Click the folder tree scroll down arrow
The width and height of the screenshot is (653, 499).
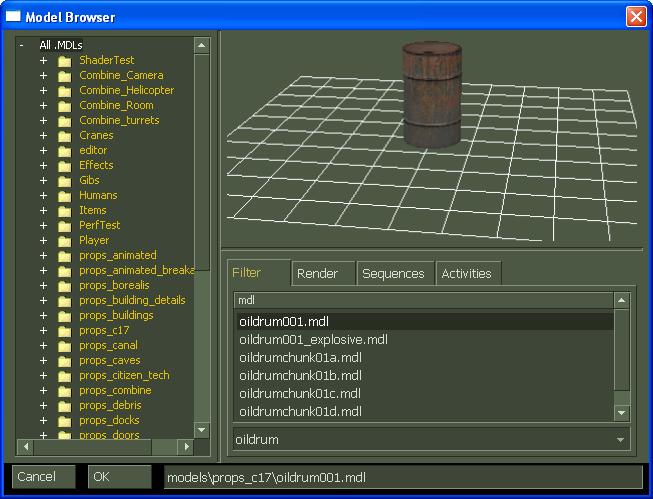coord(202,429)
